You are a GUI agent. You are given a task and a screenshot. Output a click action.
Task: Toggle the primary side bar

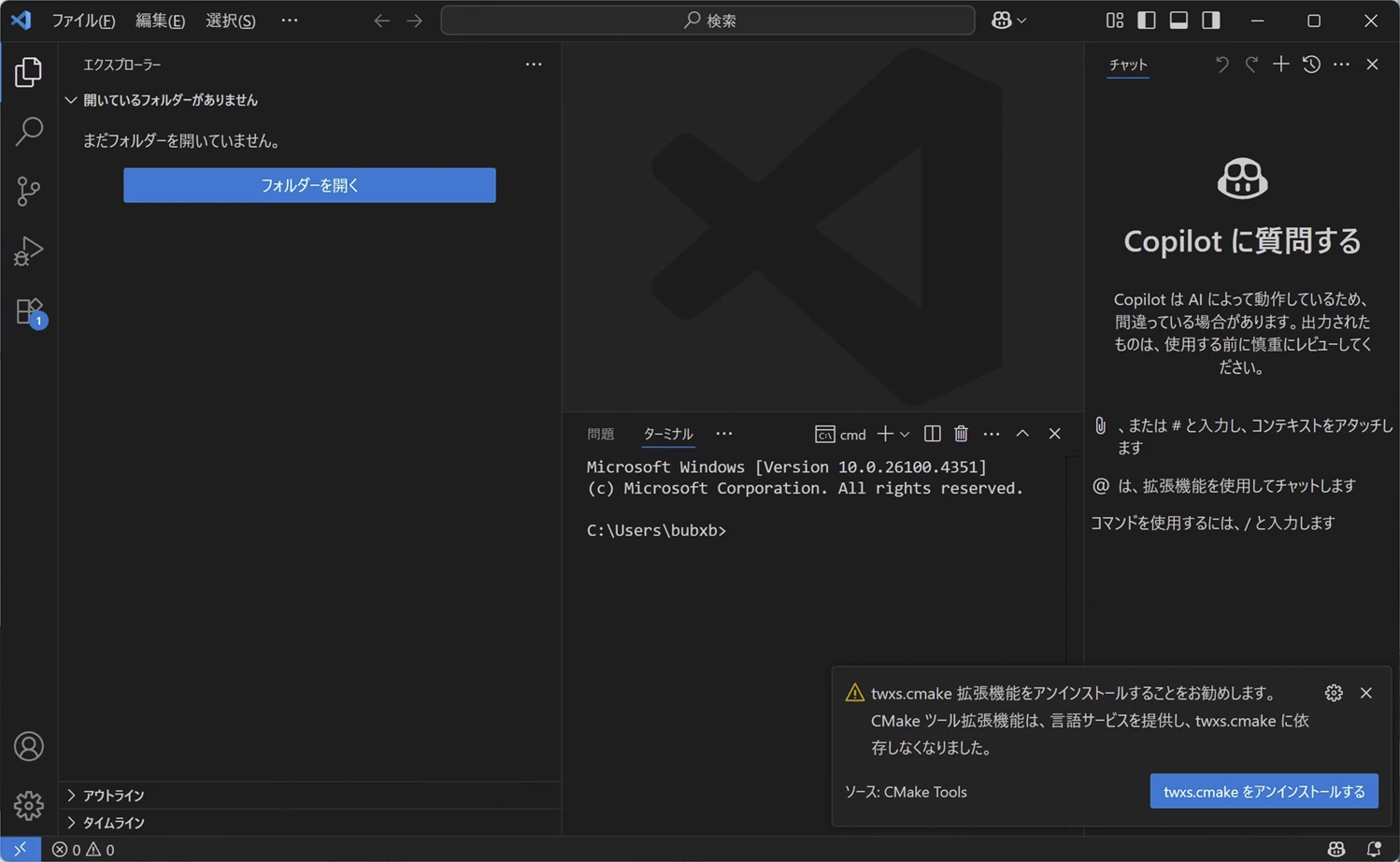pos(1147,21)
